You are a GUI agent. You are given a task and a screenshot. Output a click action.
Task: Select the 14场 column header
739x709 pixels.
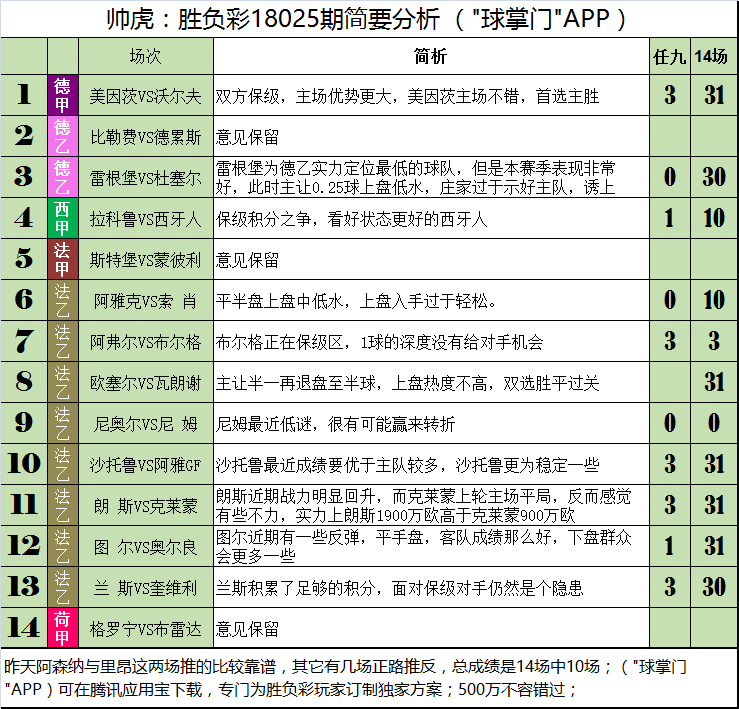pyautogui.click(x=713, y=57)
